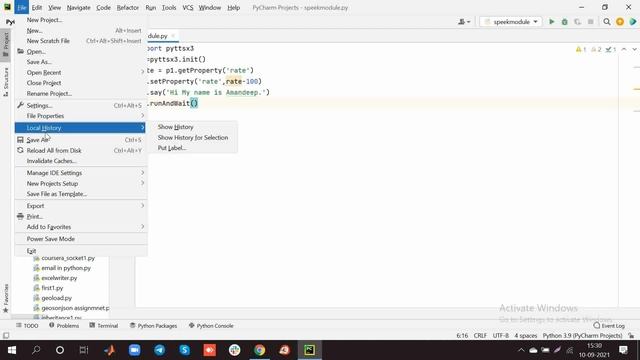Open Chrome from the taskbar
The width and height of the screenshot is (640, 360).
point(260,350)
